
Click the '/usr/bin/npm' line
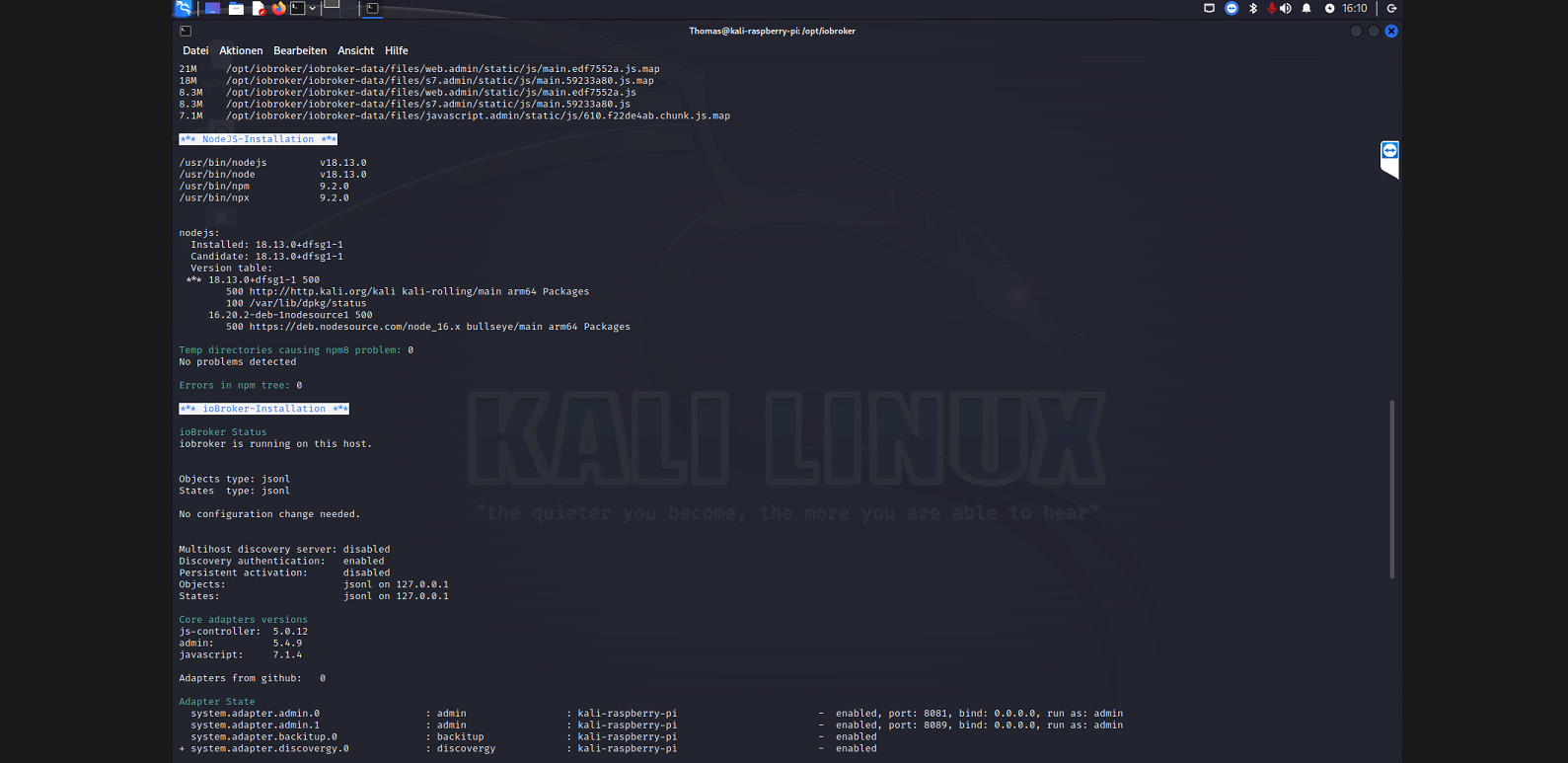263,187
